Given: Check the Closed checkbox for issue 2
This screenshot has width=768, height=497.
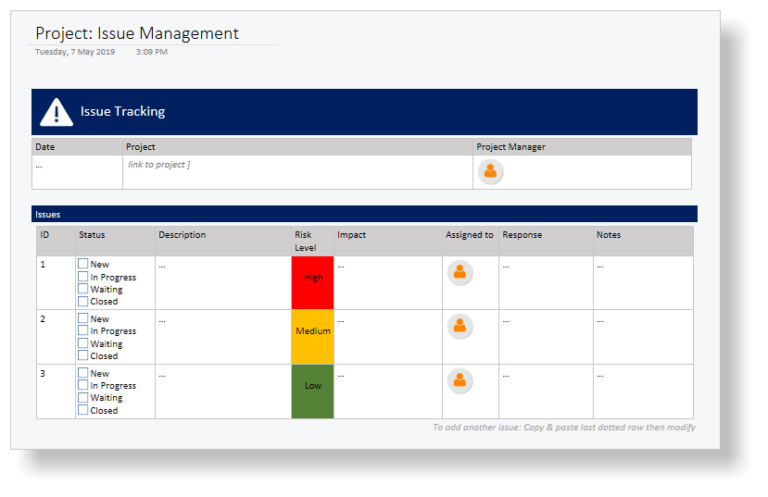Looking at the screenshot, I should [x=83, y=356].
